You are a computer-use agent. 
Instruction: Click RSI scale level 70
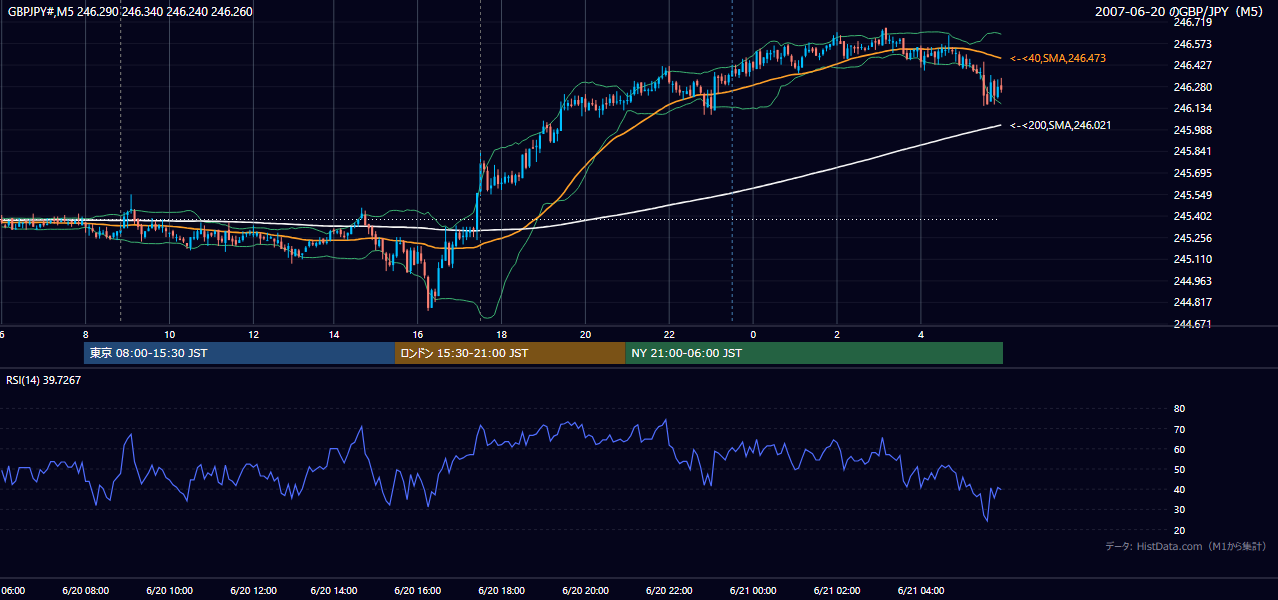click(1179, 429)
